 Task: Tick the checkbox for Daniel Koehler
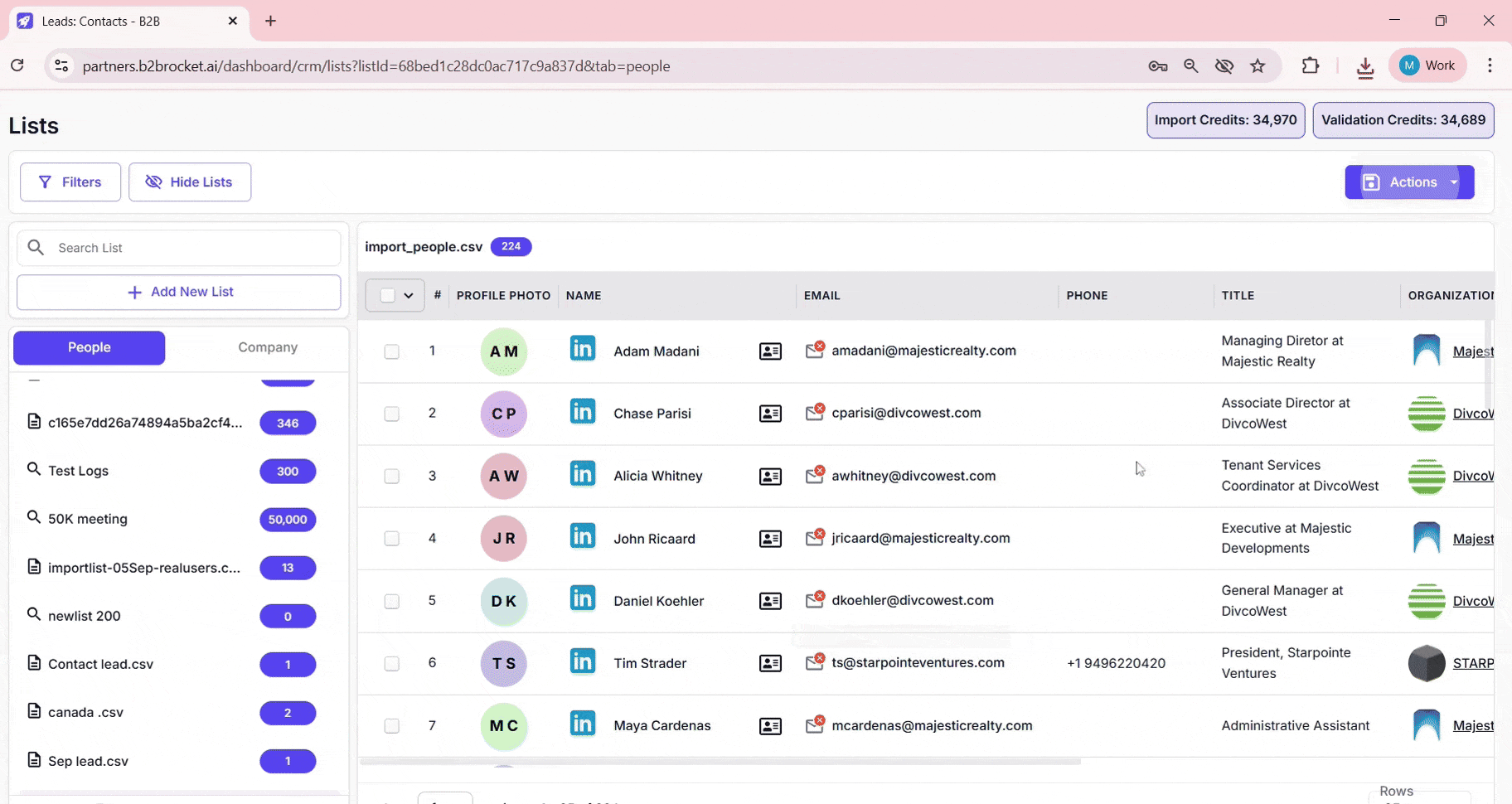point(391,601)
